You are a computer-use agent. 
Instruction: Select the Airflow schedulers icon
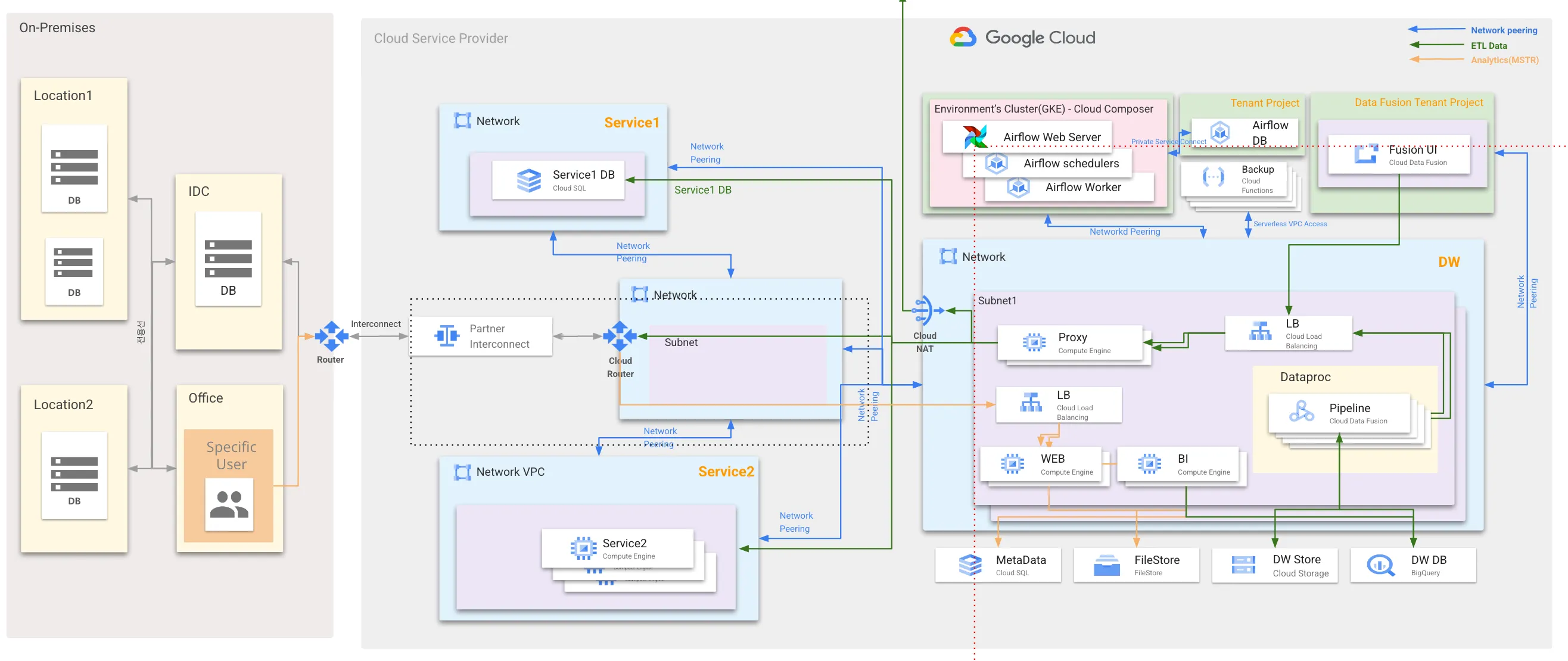[x=997, y=163]
